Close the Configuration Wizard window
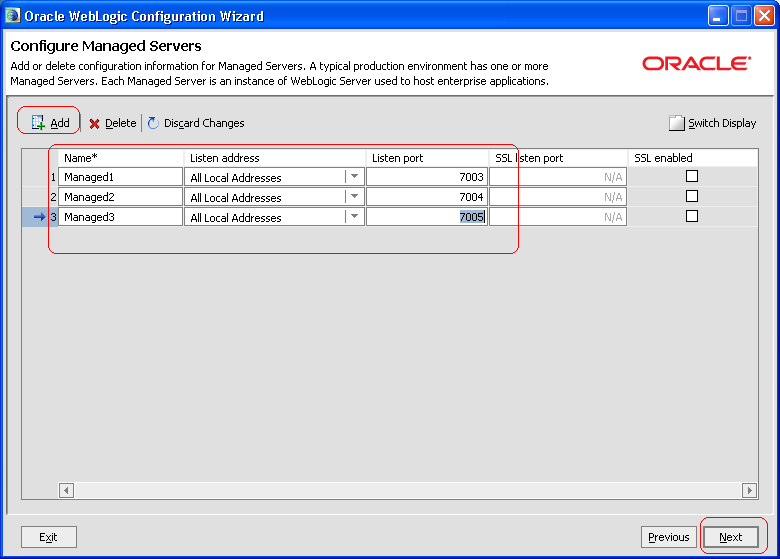The width and height of the screenshot is (780, 559). [x=764, y=16]
